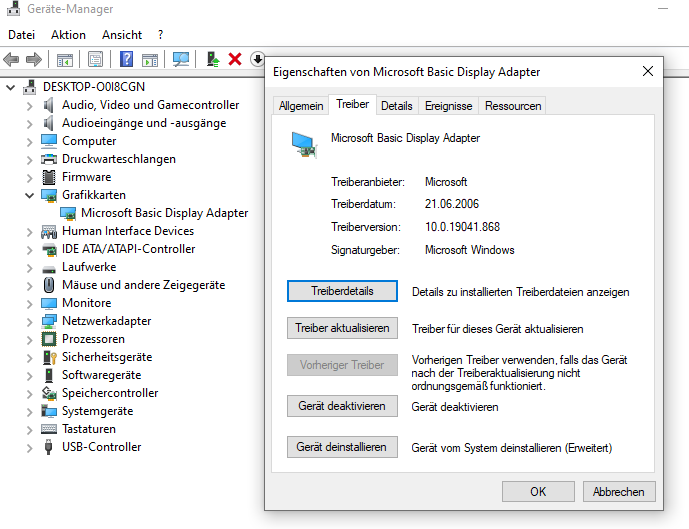
Task: Open the Datei menu
Action: point(22,35)
